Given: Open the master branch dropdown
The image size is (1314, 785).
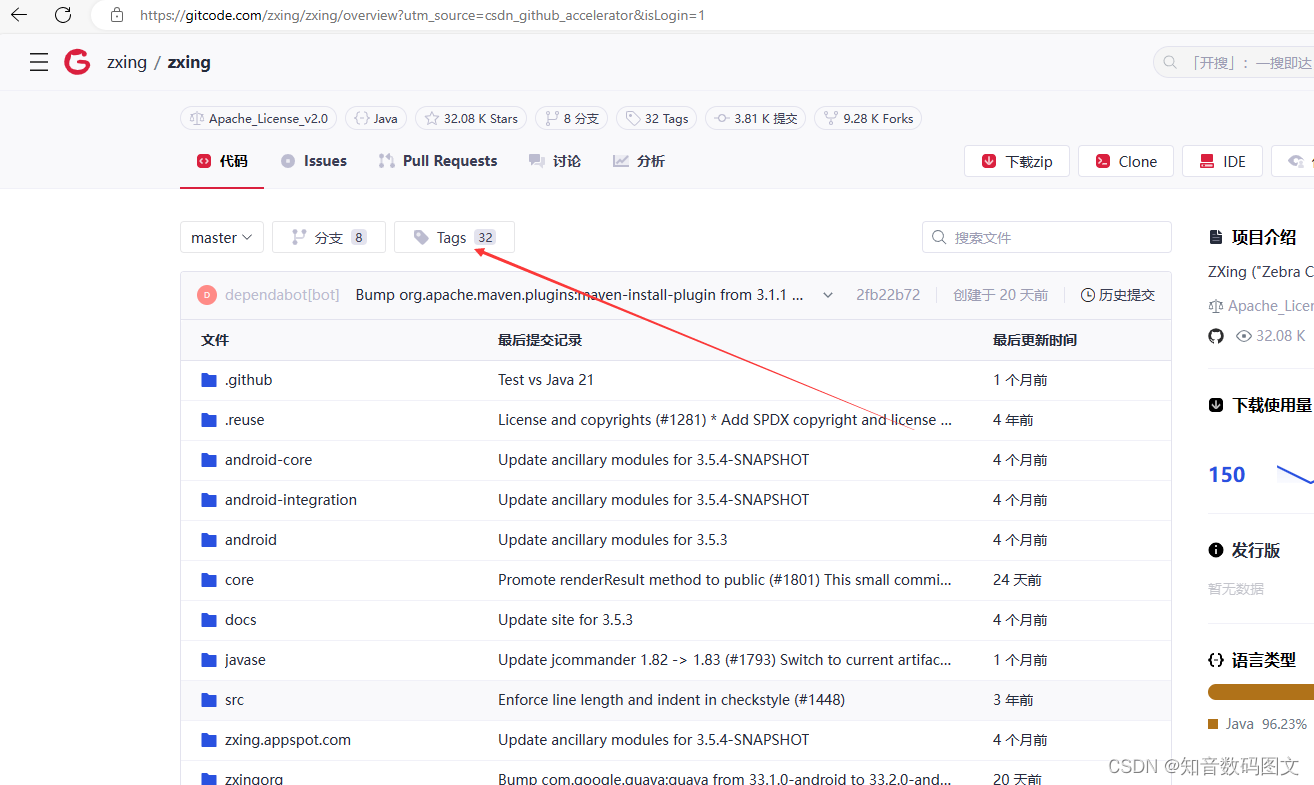Looking at the screenshot, I should click(x=222, y=238).
